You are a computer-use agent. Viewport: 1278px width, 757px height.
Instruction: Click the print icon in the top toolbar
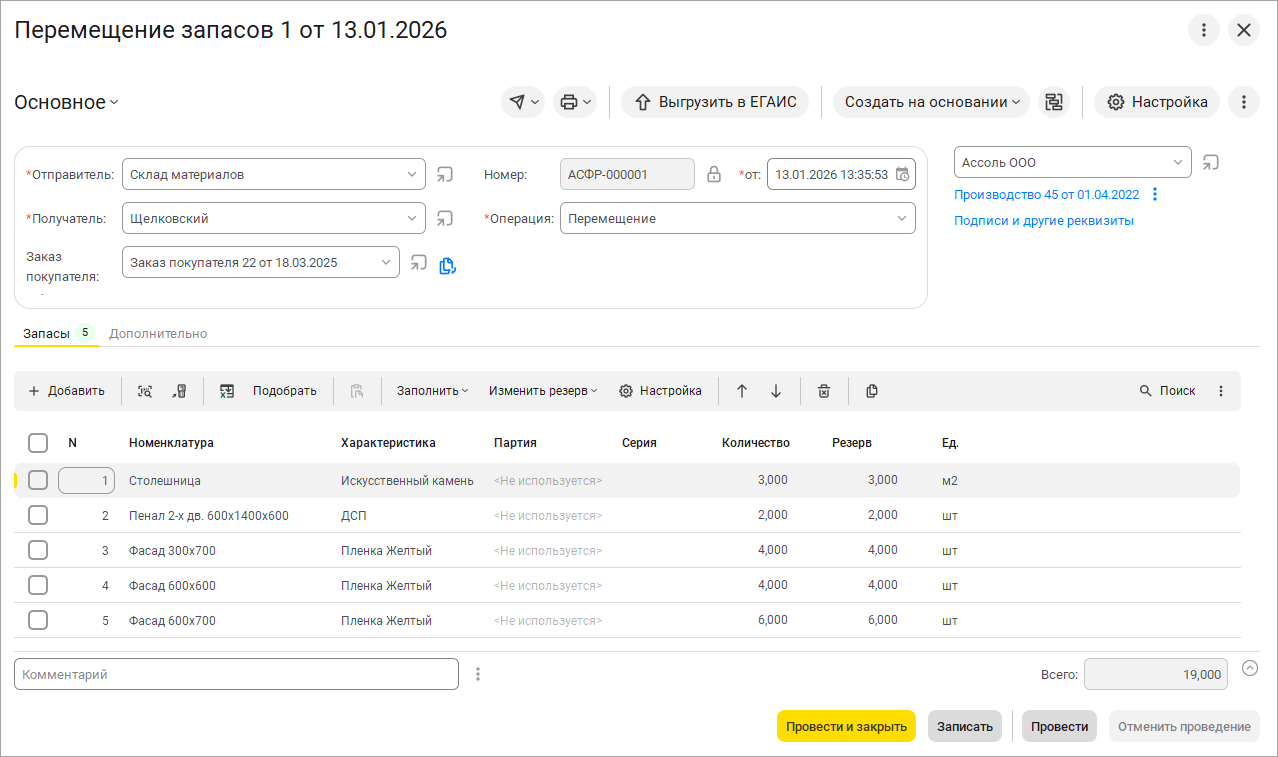click(574, 102)
